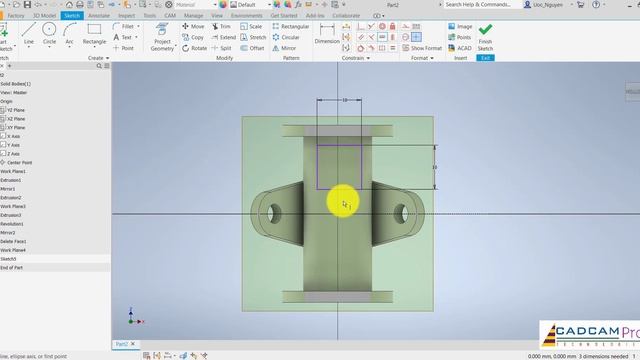Viewport: 640px width, 360px height.
Task: Apply the Concentric constraint
Action: [382, 27]
